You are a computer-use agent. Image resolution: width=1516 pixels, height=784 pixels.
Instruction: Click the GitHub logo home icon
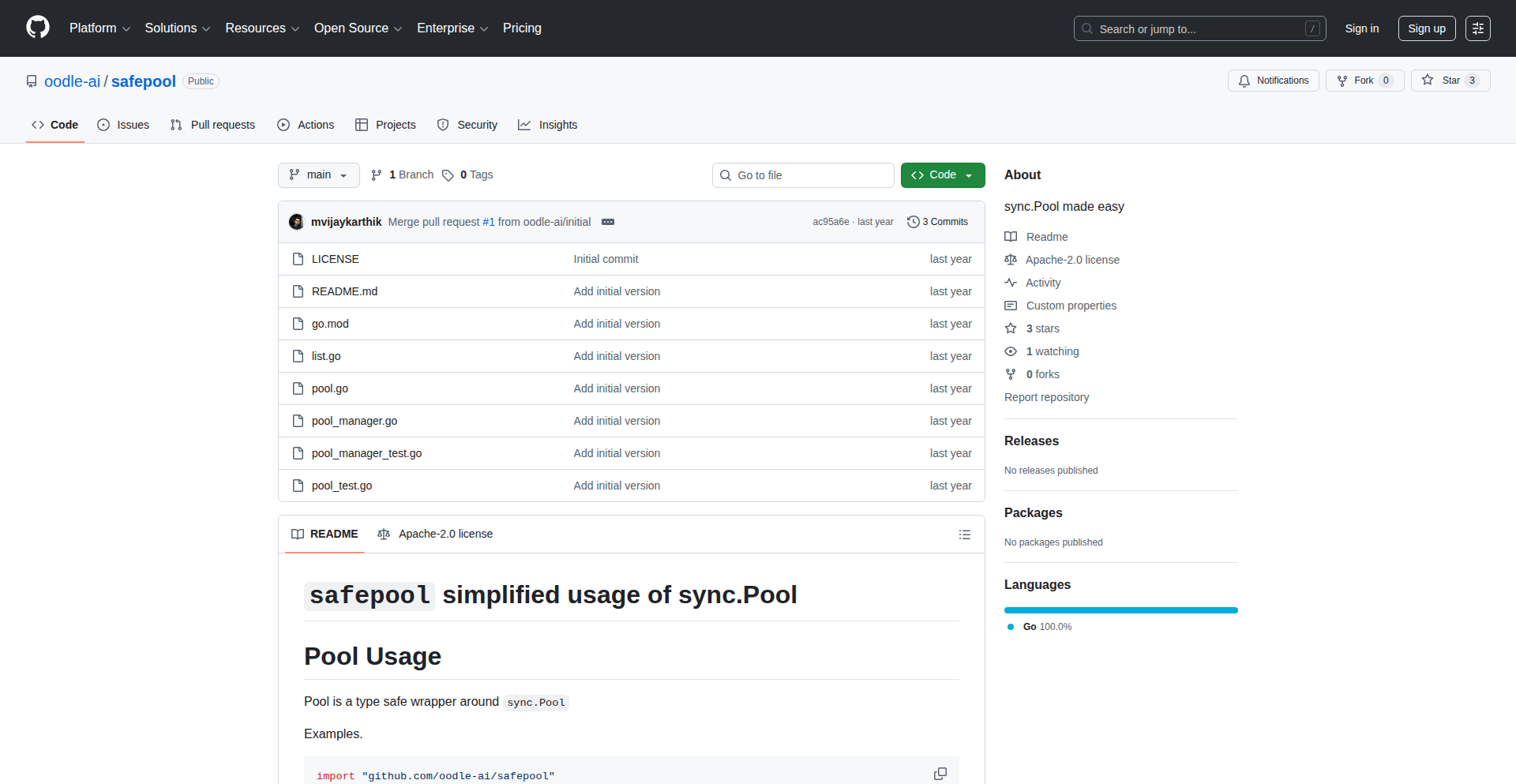[38, 28]
